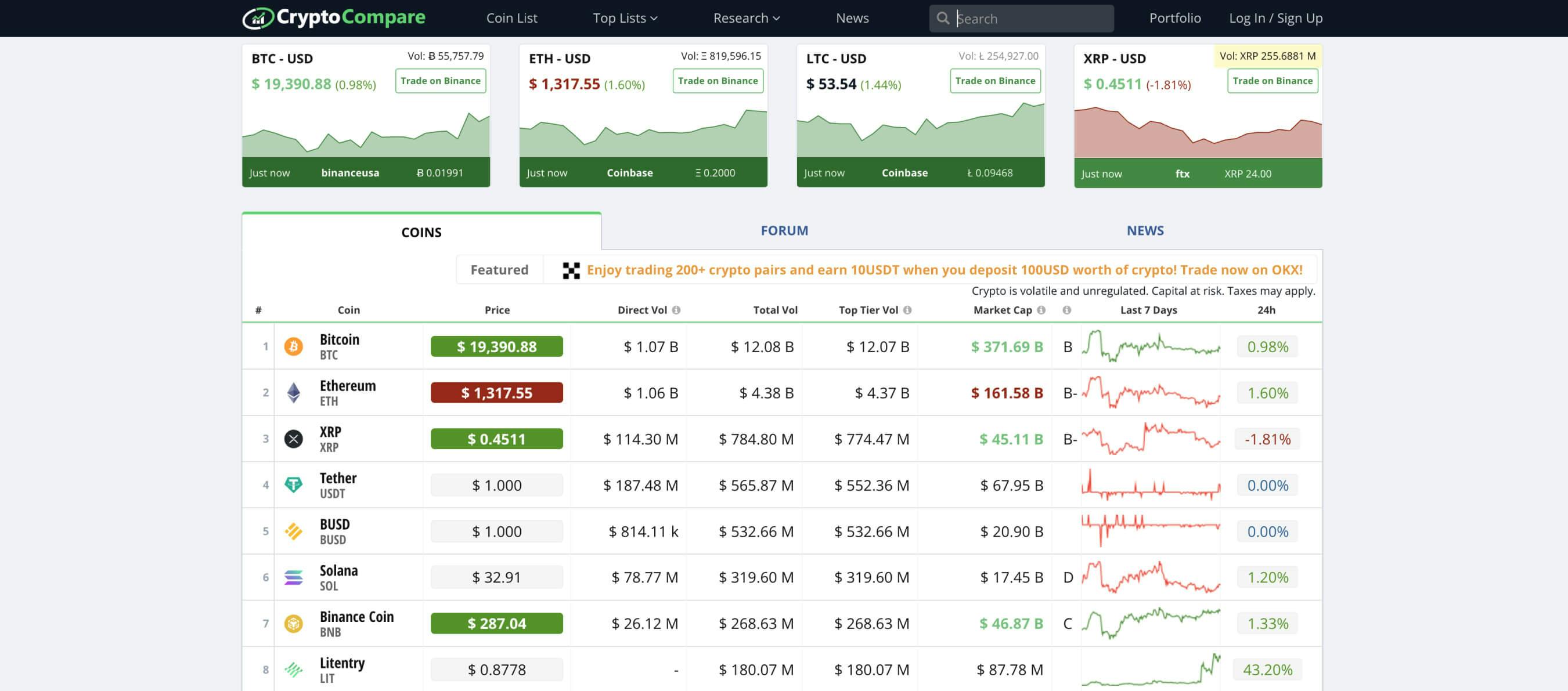The height and width of the screenshot is (691, 1568).
Task: Open the Bitcoin coin name link
Action: pyautogui.click(x=339, y=339)
